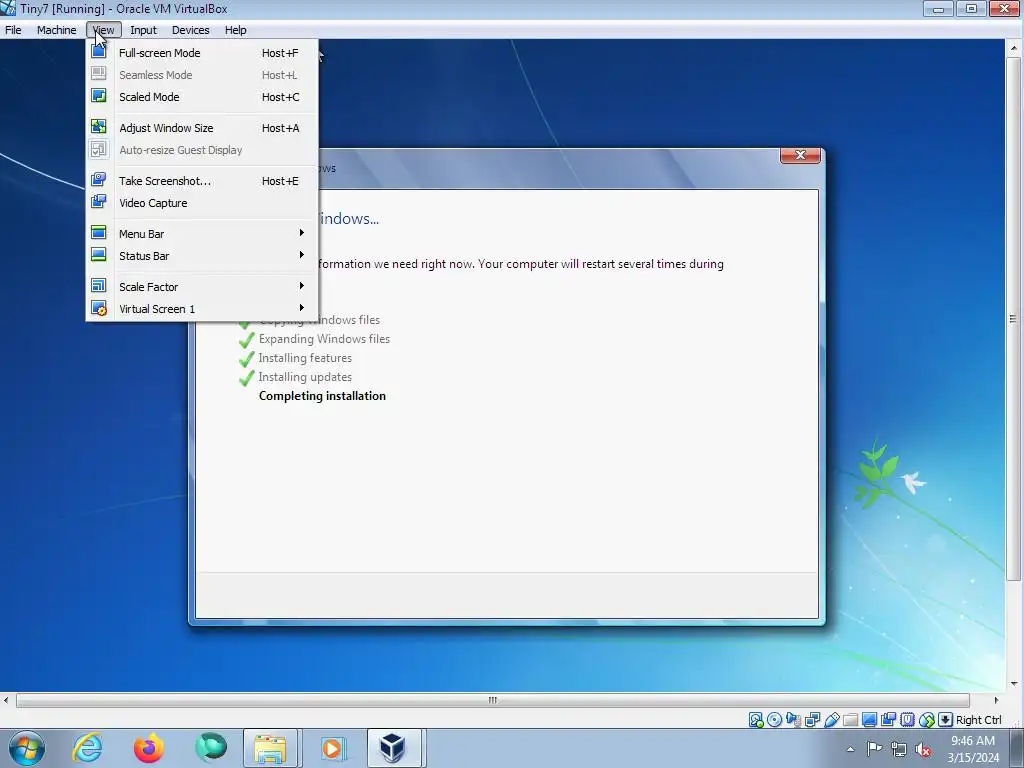The image size is (1024, 768).
Task: Open Windows Explorer folder on taskbar
Action: click(x=270, y=748)
